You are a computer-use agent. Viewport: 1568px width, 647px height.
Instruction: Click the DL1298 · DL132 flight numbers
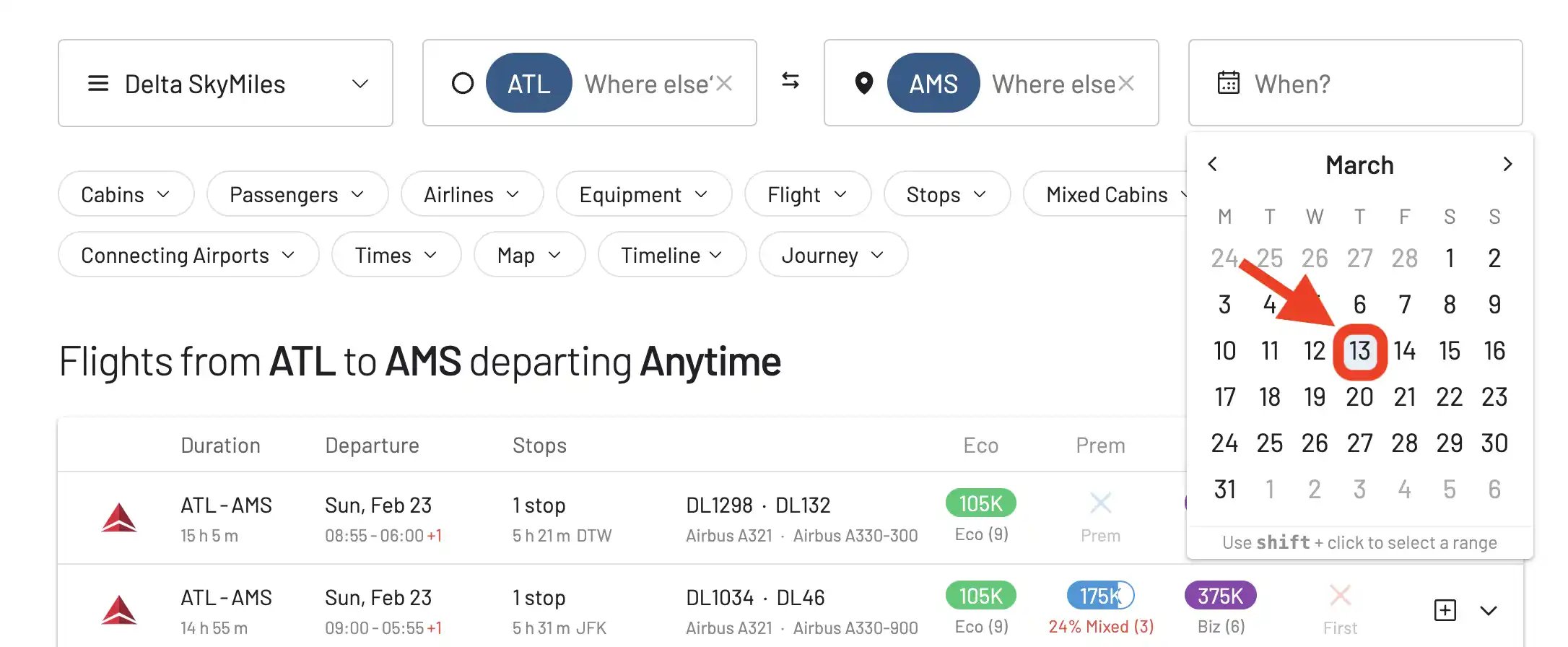(x=758, y=505)
